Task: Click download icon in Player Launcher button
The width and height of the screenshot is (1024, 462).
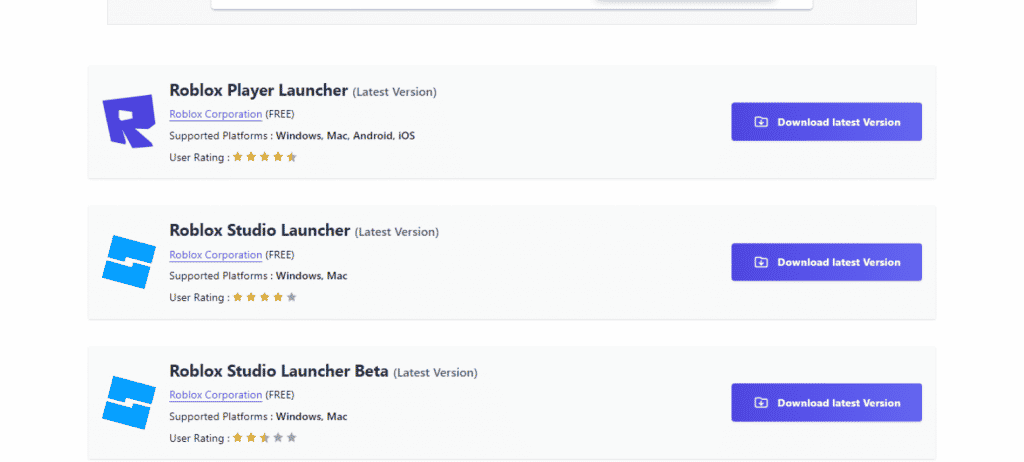Action: point(761,122)
